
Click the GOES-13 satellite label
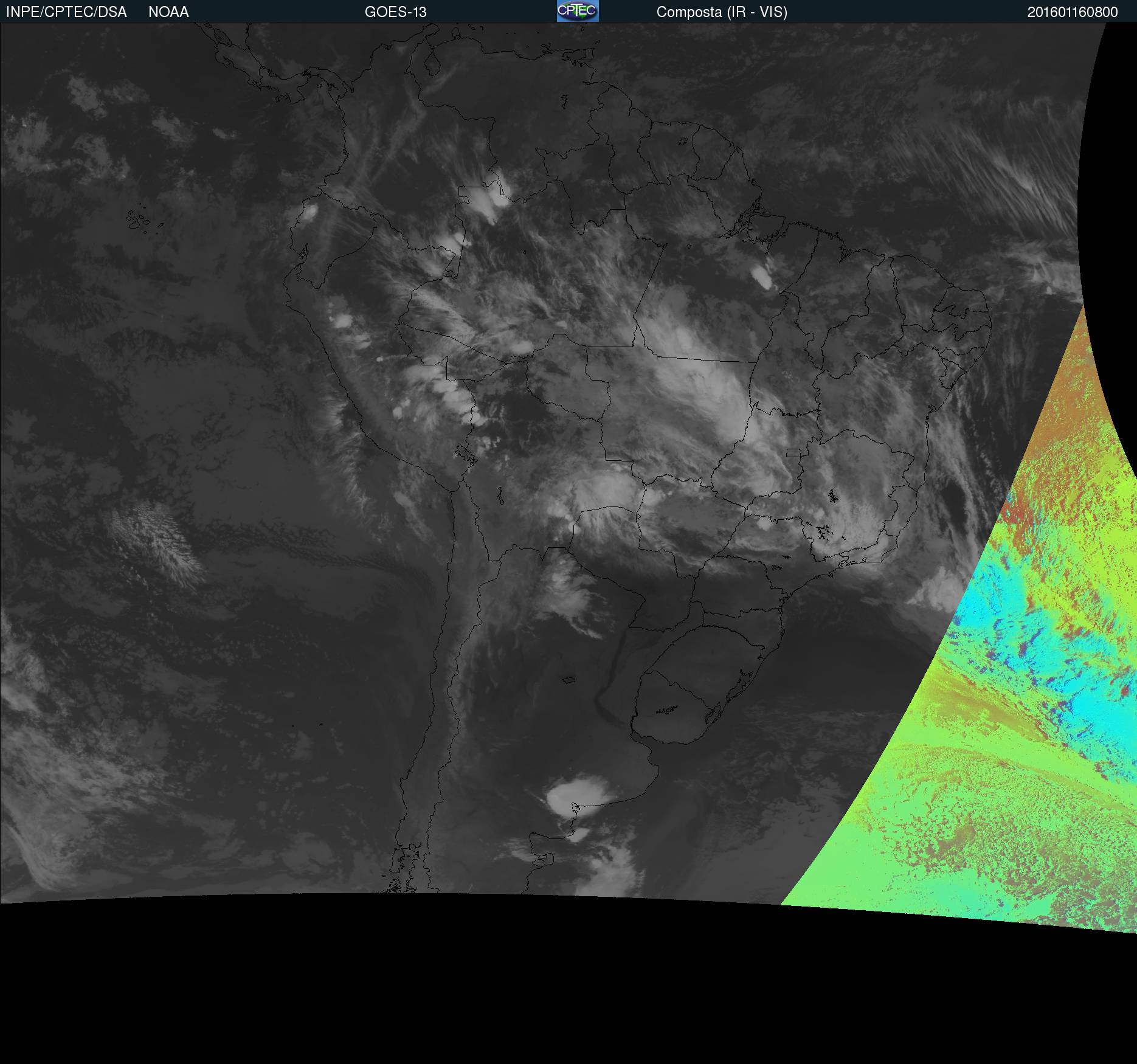tap(396, 12)
